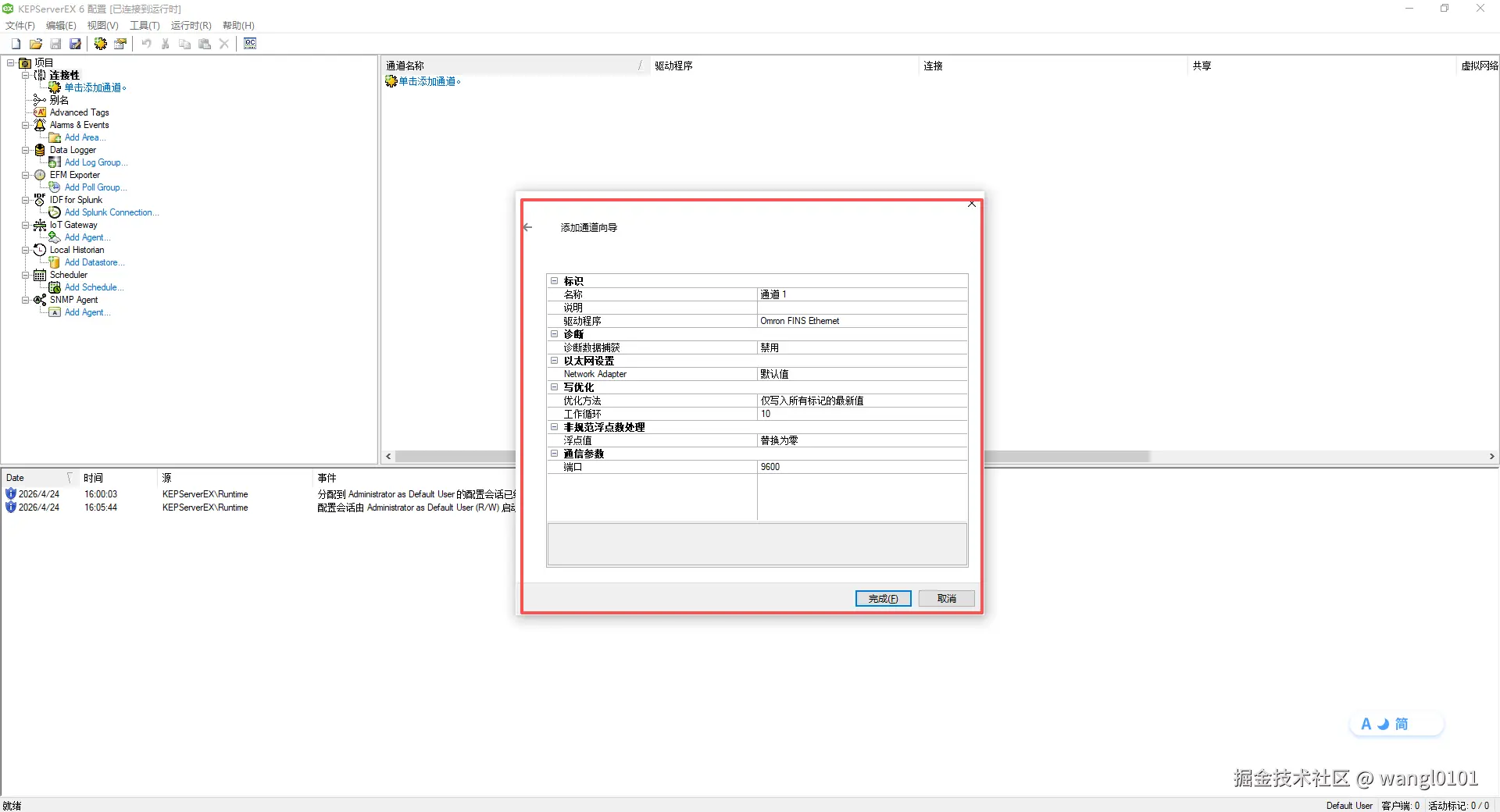Edit the 端口 field value 9600
This screenshot has width=1500, height=812.
click(862, 467)
